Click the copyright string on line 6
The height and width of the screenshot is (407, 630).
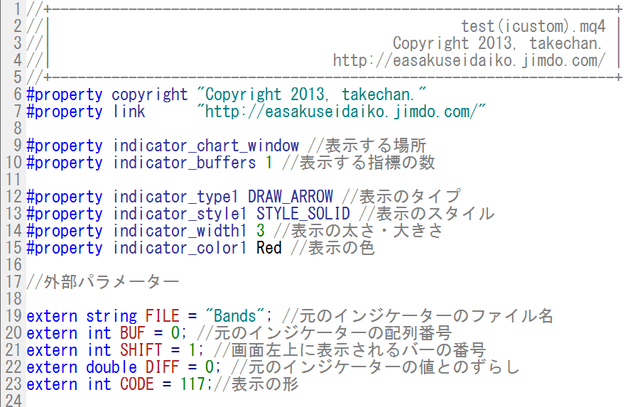(x=312, y=95)
